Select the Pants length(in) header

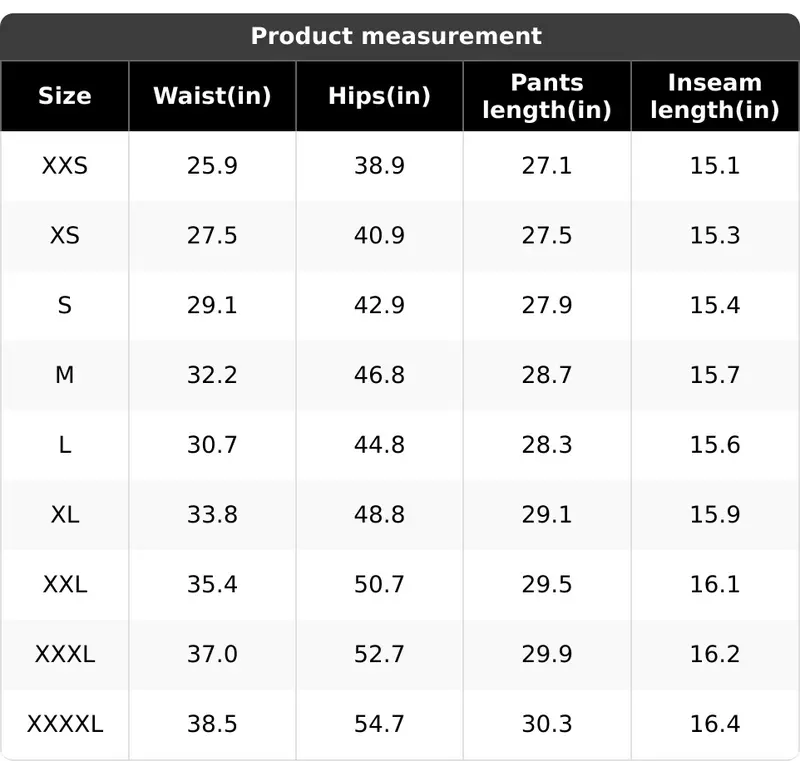[547, 96]
